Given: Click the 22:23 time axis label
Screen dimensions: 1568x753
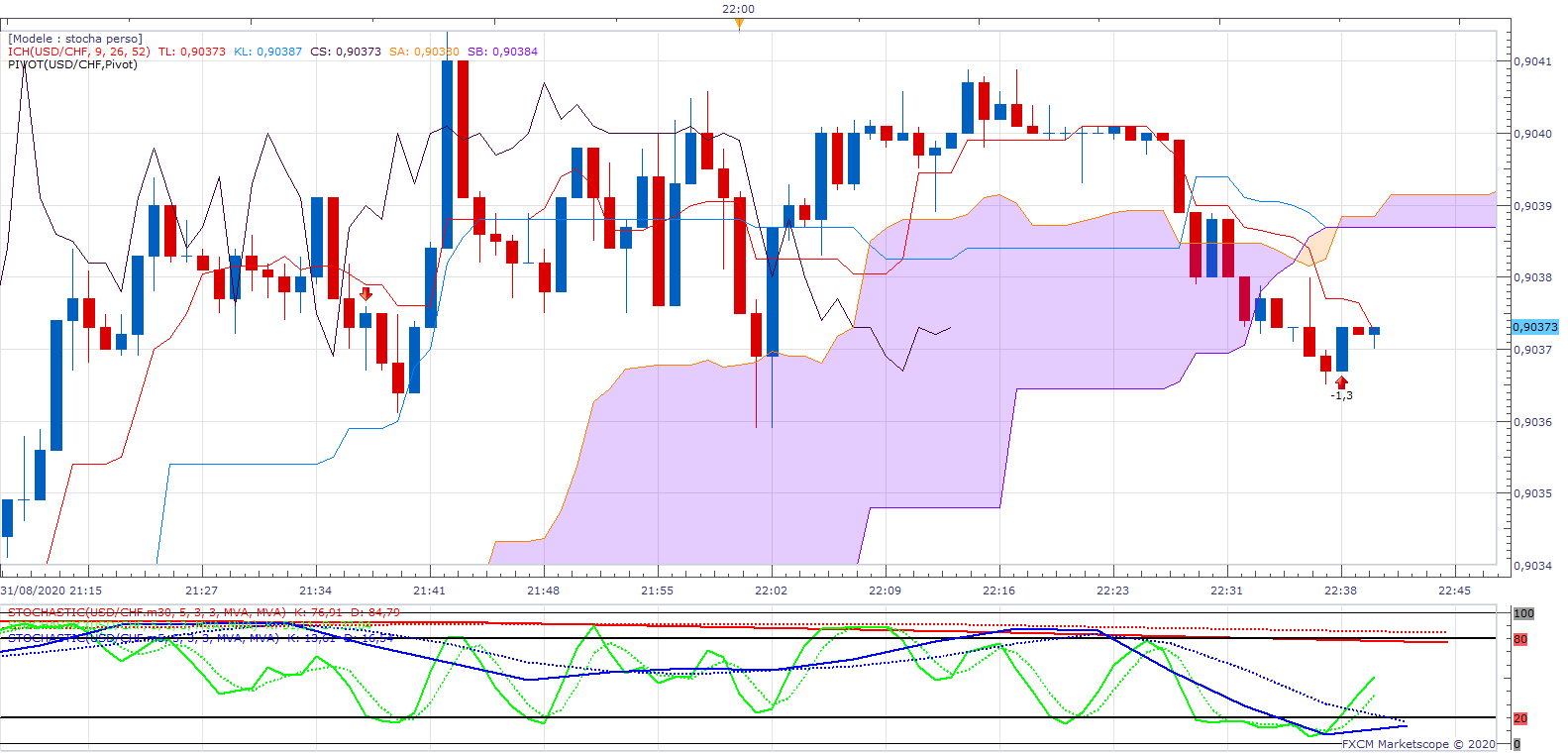Looking at the screenshot, I should pyautogui.click(x=1112, y=591).
